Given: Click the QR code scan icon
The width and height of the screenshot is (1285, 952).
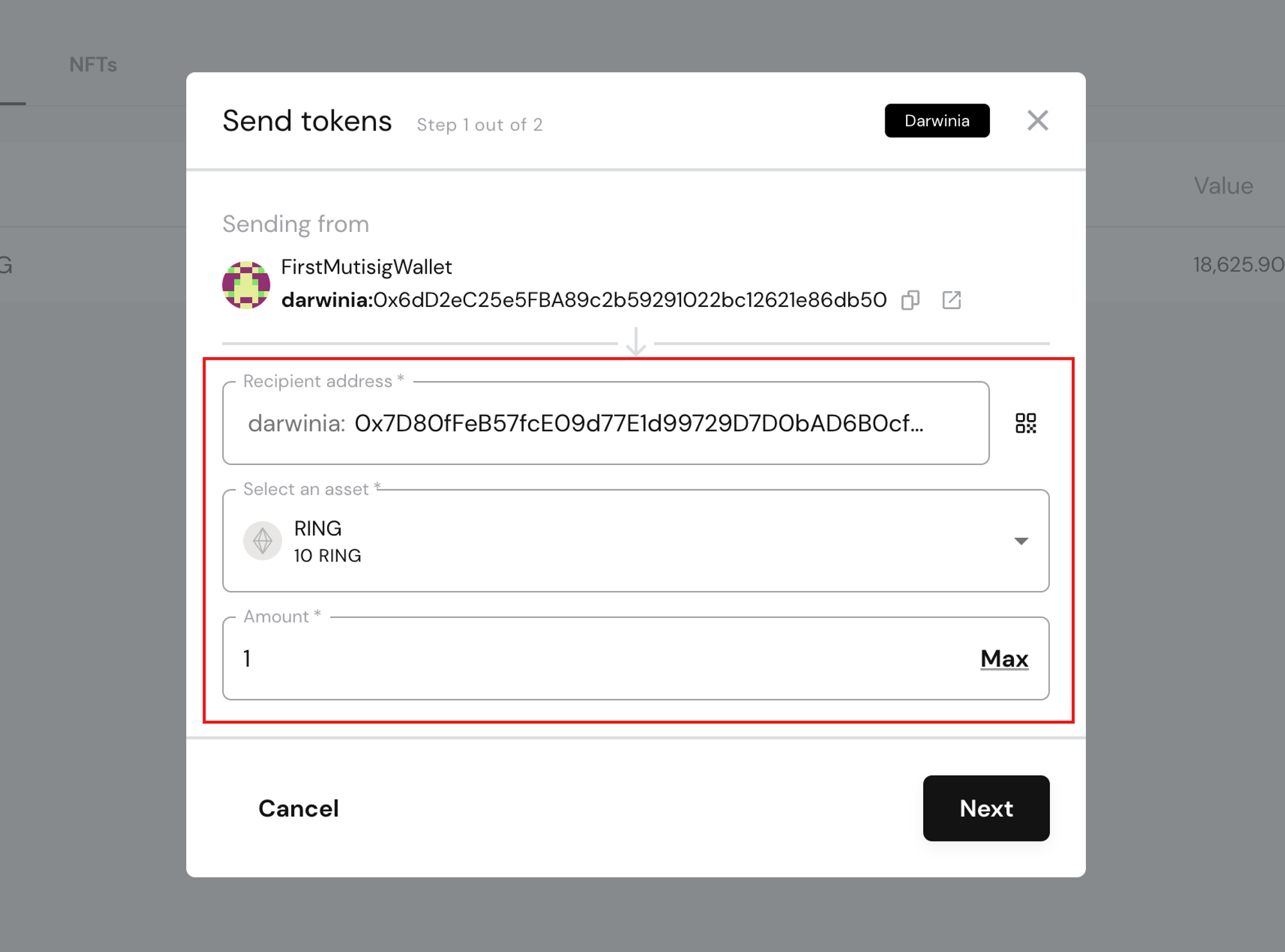Looking at the screenshot, I should tap(1025, 423).
